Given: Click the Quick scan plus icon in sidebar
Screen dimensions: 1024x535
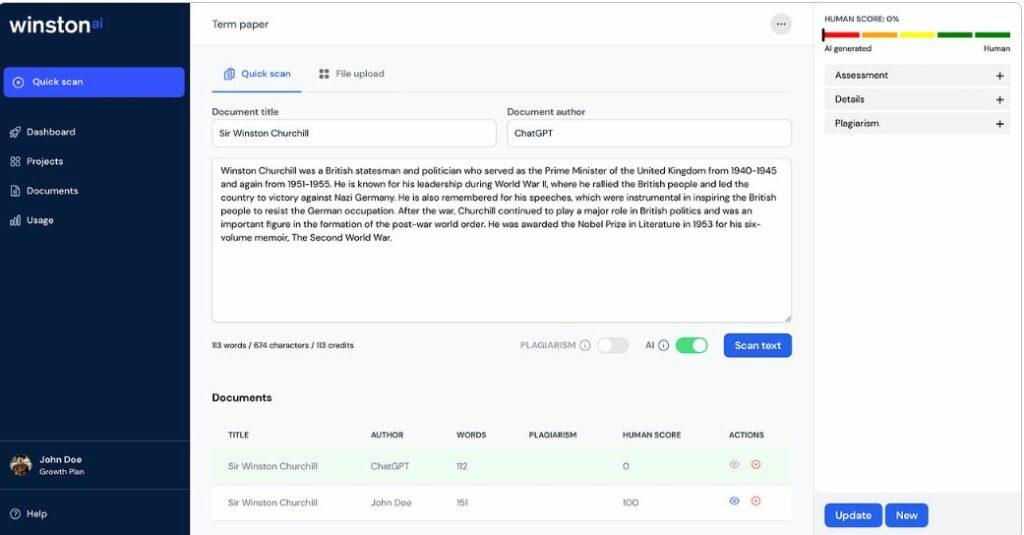Looking at the screenshot, I should click(x=18, y=82).
